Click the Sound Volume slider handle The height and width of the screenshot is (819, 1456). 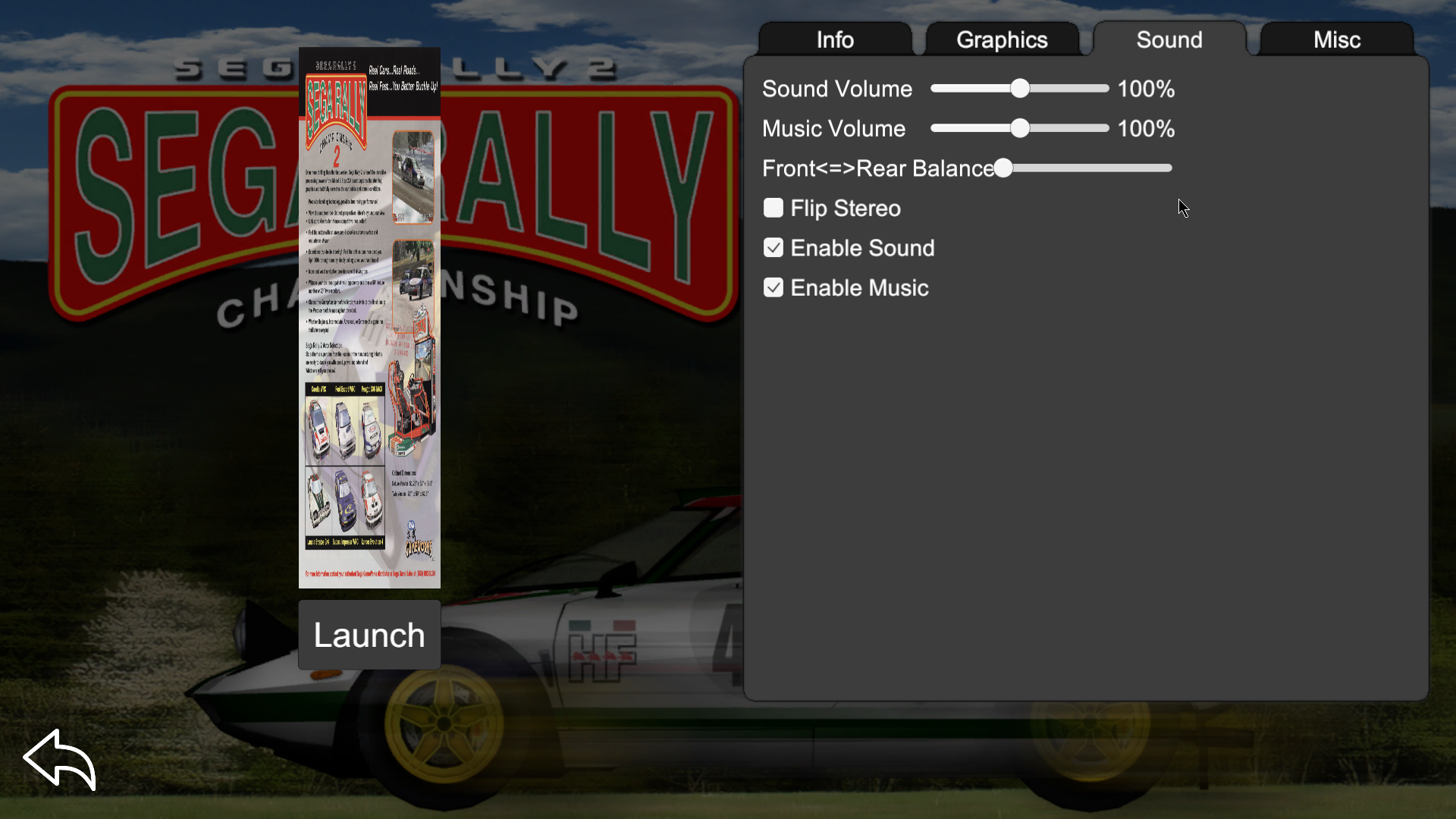[1020, 89]
